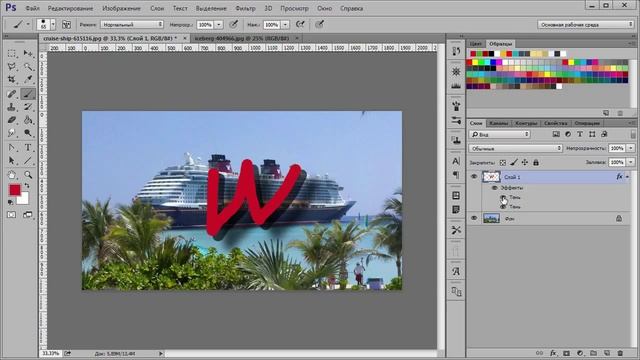Viewport: 640px width, 360px height.
Task: Toggle the second Тень effect eye
Action: pos(503,207)
